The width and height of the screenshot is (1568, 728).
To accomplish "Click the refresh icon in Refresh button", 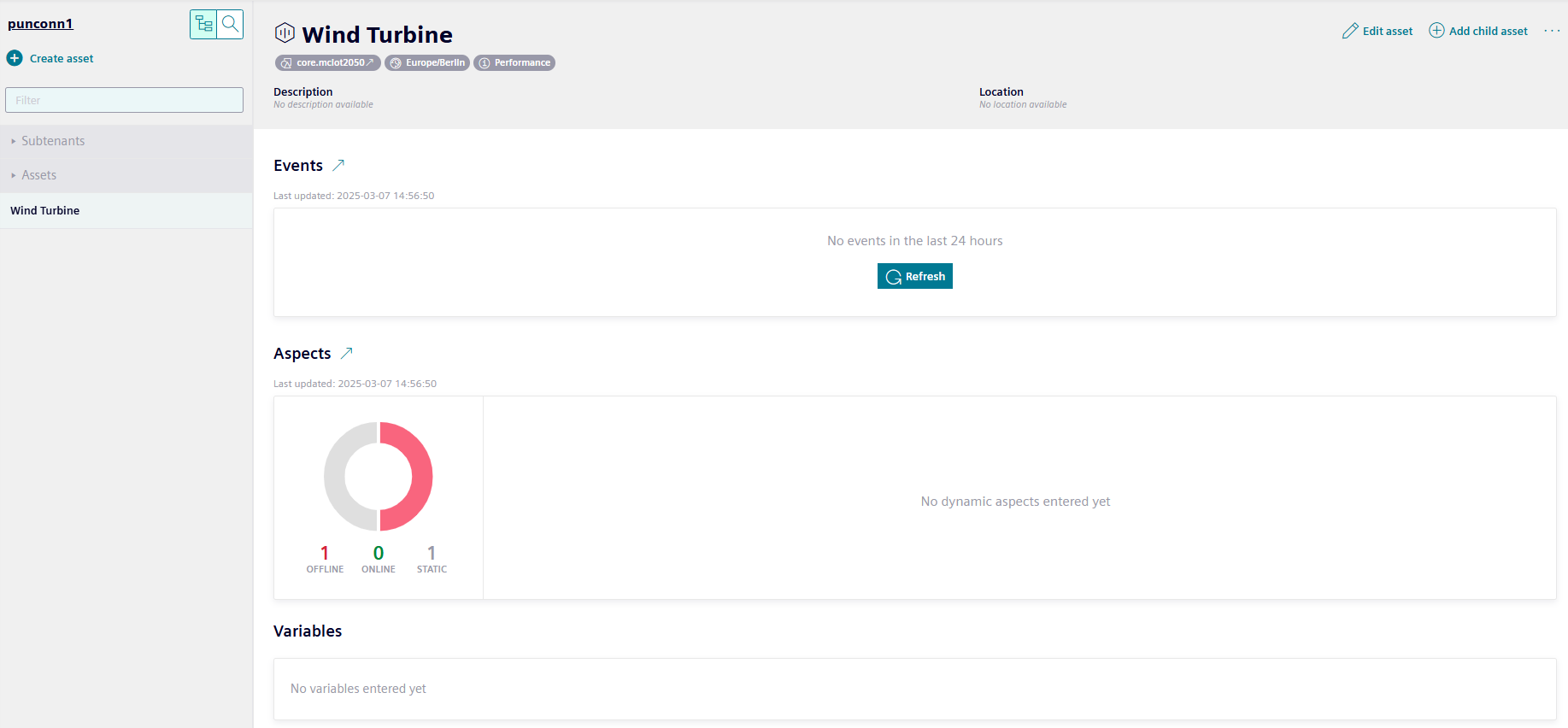I will coord(894,277).
